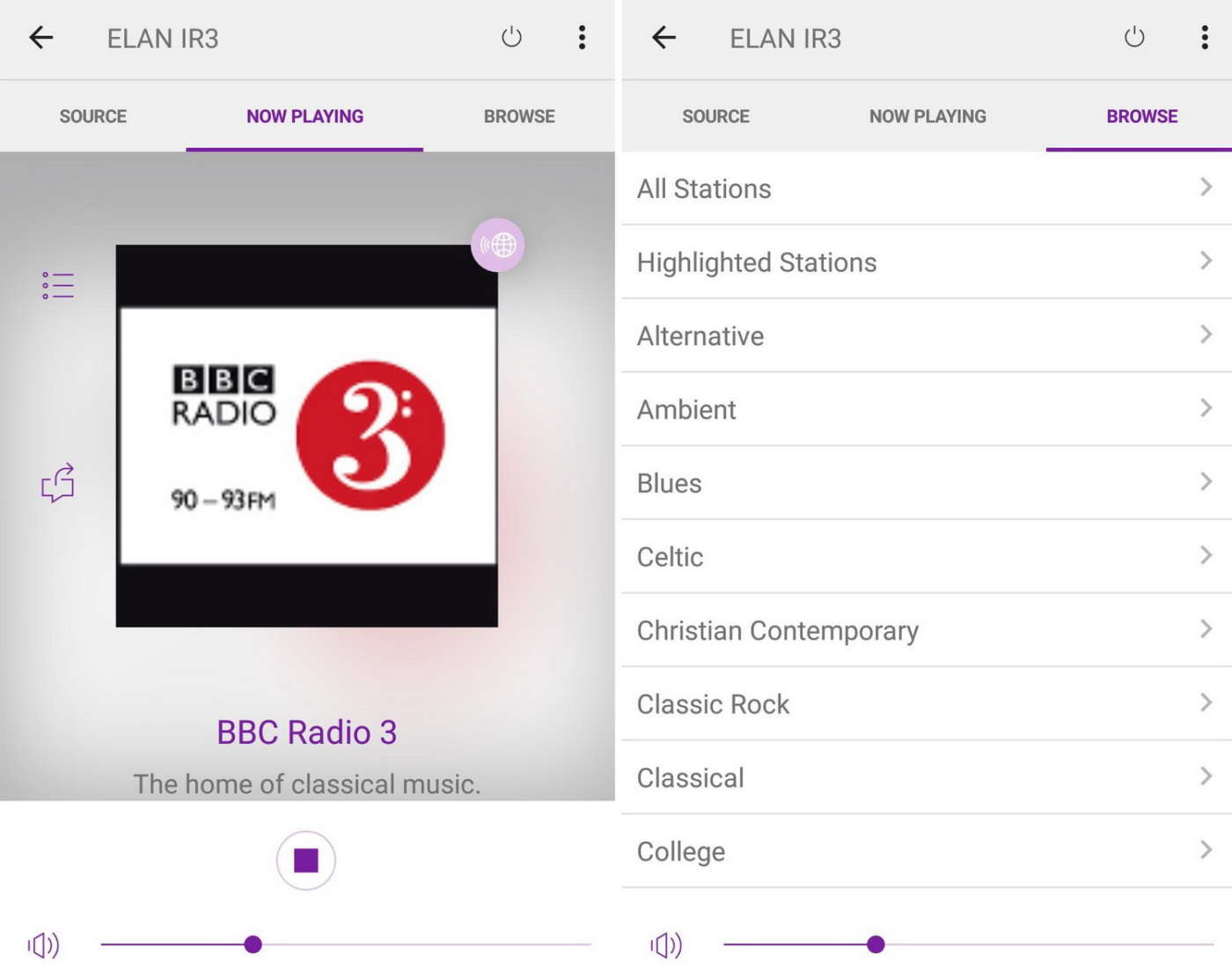Expand Highlighted Stations chevron
Viewport: 1232px width, 978px height.
[x=1206, y=261]
